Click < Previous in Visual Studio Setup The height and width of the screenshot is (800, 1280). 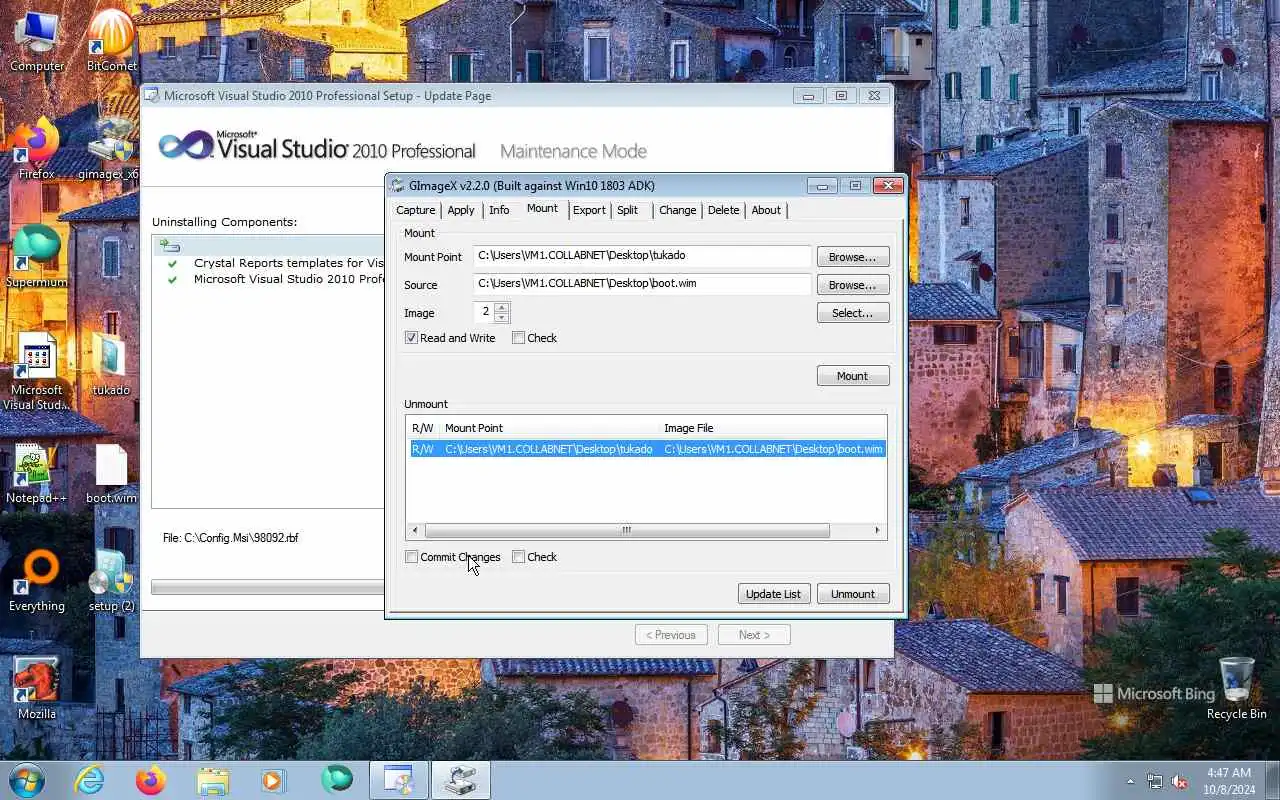[671, 635]
